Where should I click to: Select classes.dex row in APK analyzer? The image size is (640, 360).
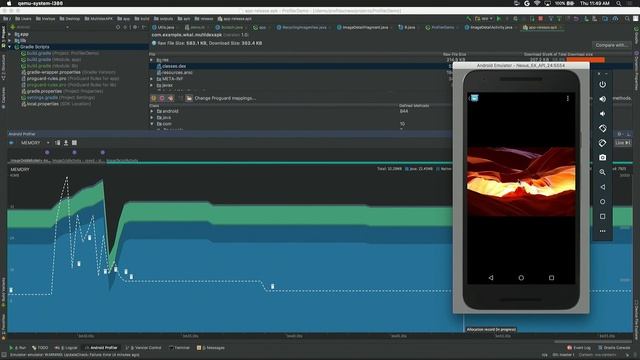point(300,66)
